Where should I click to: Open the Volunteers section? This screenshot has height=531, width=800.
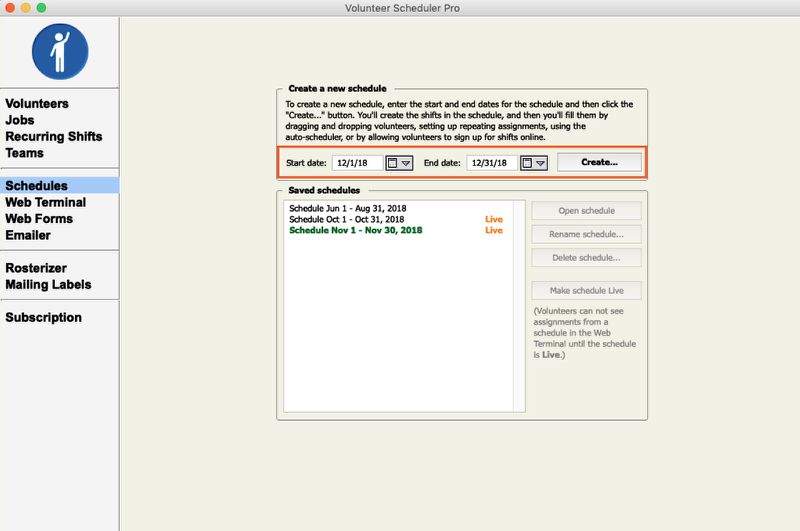37,104
